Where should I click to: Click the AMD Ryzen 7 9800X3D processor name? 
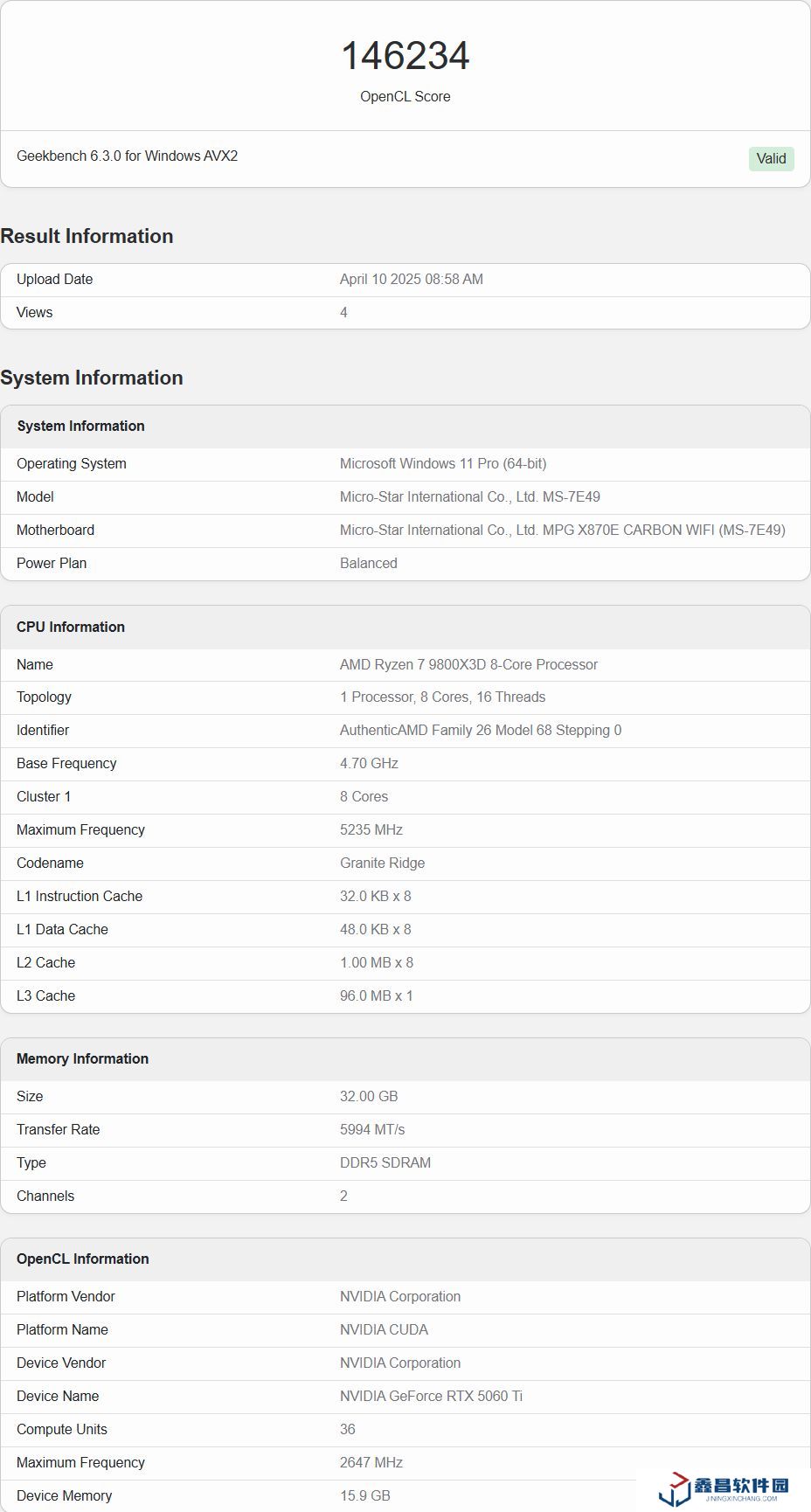[x=468, y=664]
